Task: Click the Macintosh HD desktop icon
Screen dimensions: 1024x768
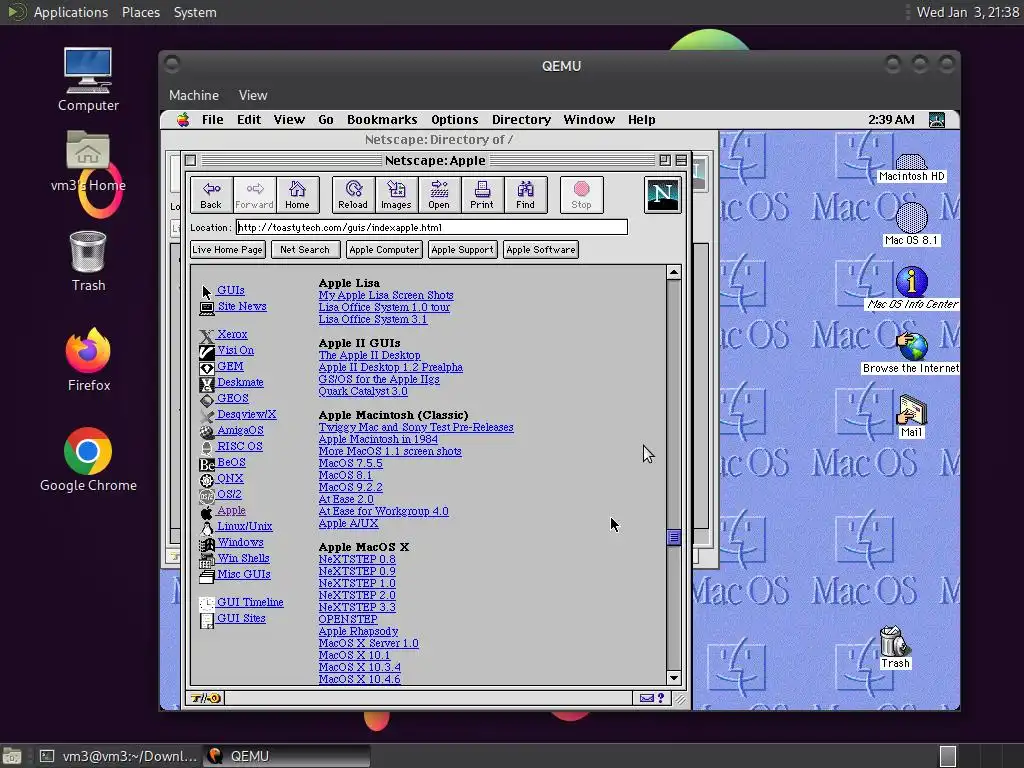Action: (911, 168)
